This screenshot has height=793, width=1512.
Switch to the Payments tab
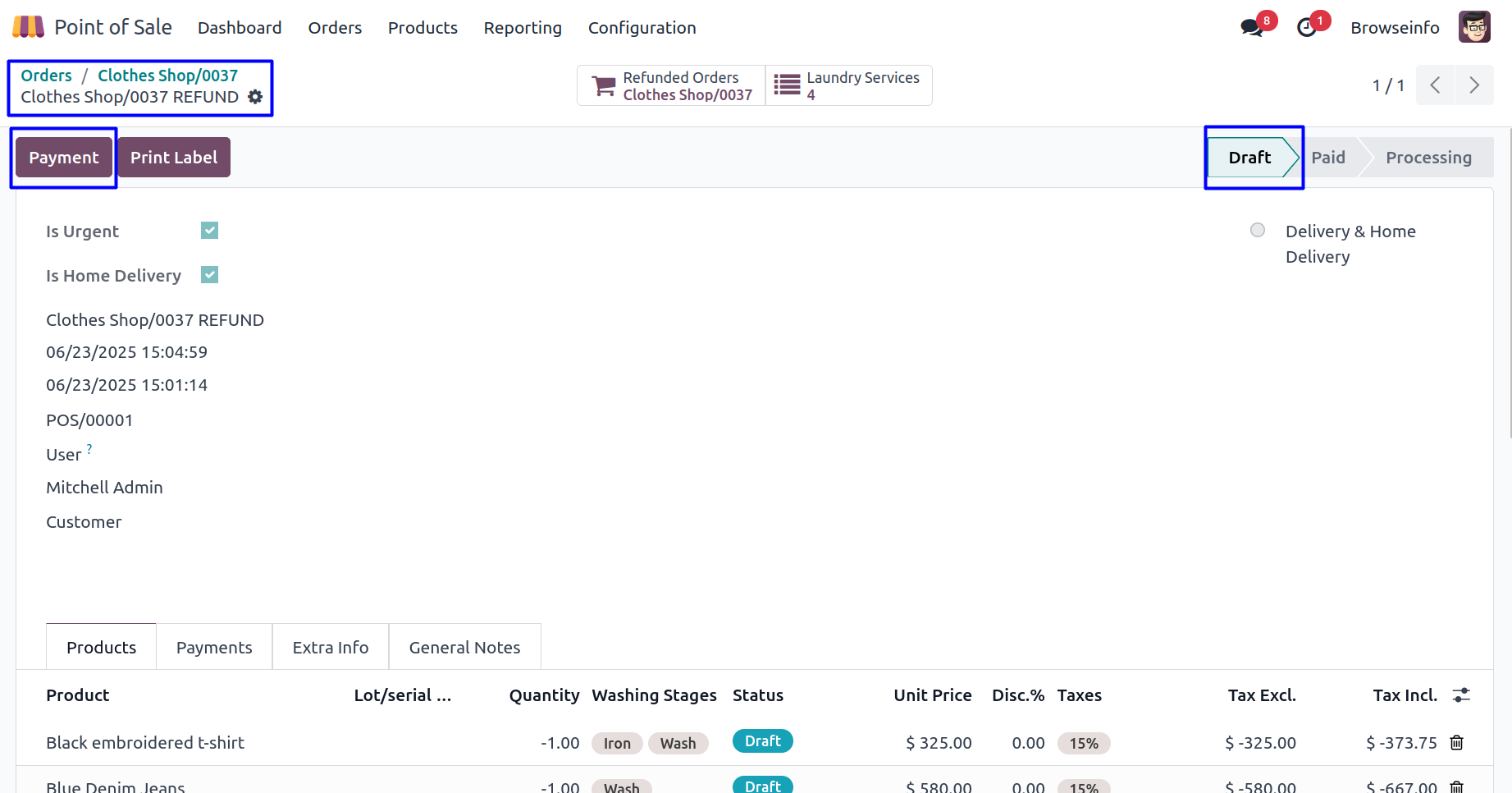[x=214, y=648]
